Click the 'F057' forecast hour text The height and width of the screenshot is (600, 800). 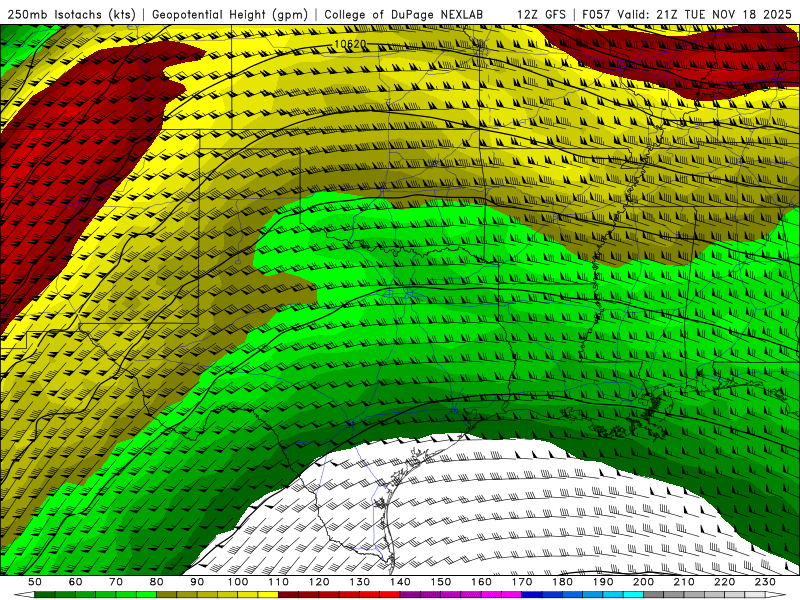(596, 14)
